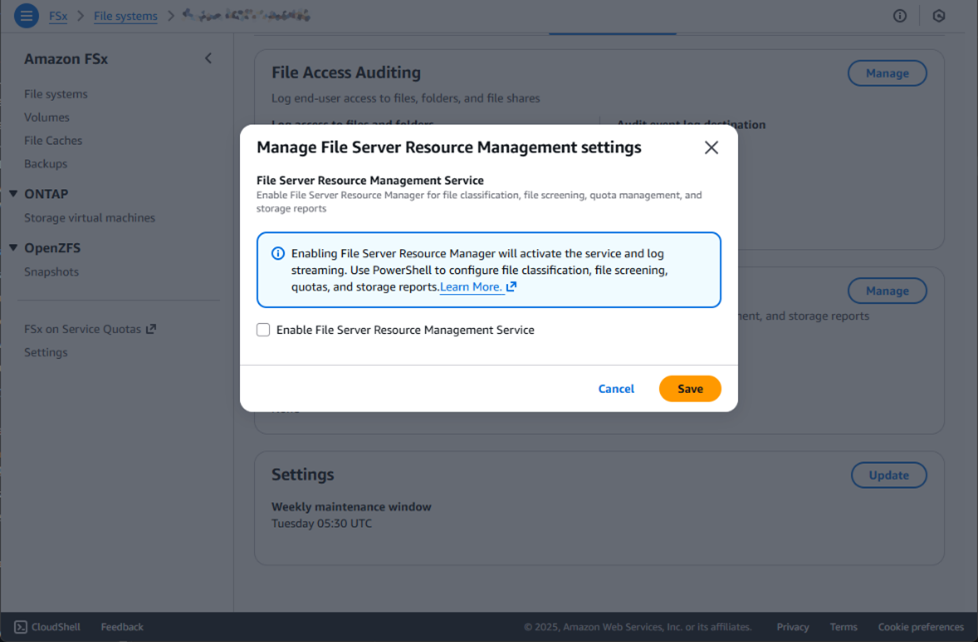Click the external link icon beside Learn More
Viewport: 978px width, 642px height.
tap(510, 286)
